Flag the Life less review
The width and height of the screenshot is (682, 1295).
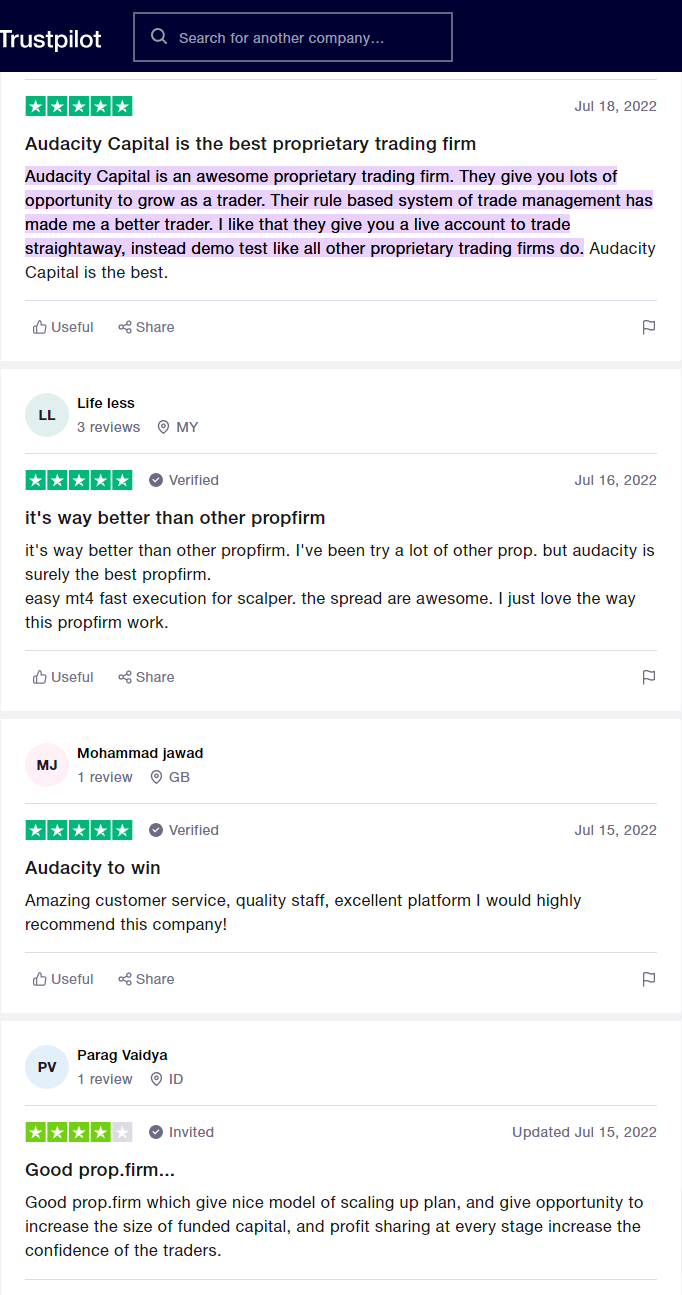point(649,677)
